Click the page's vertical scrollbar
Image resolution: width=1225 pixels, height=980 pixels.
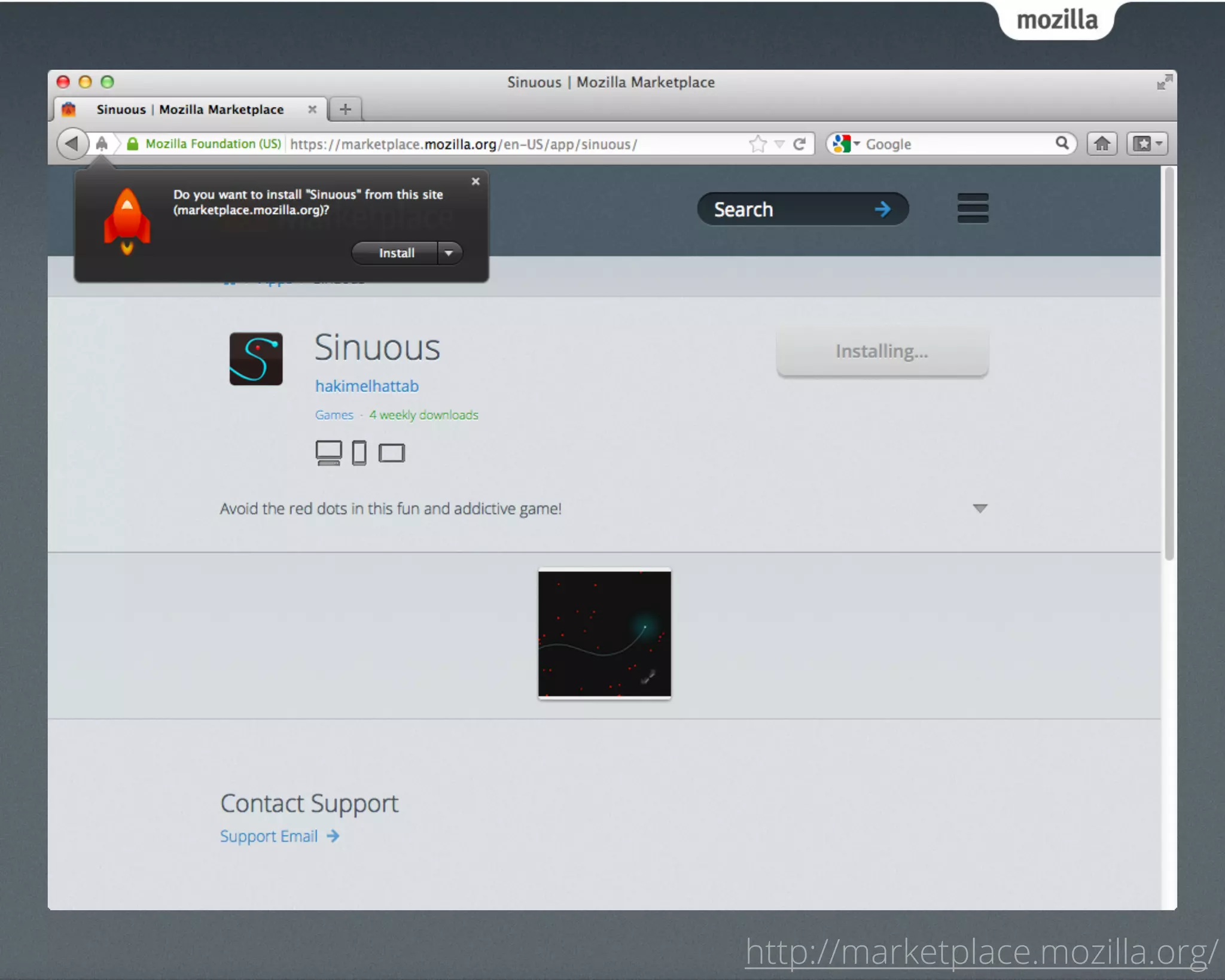[1169, 364]
